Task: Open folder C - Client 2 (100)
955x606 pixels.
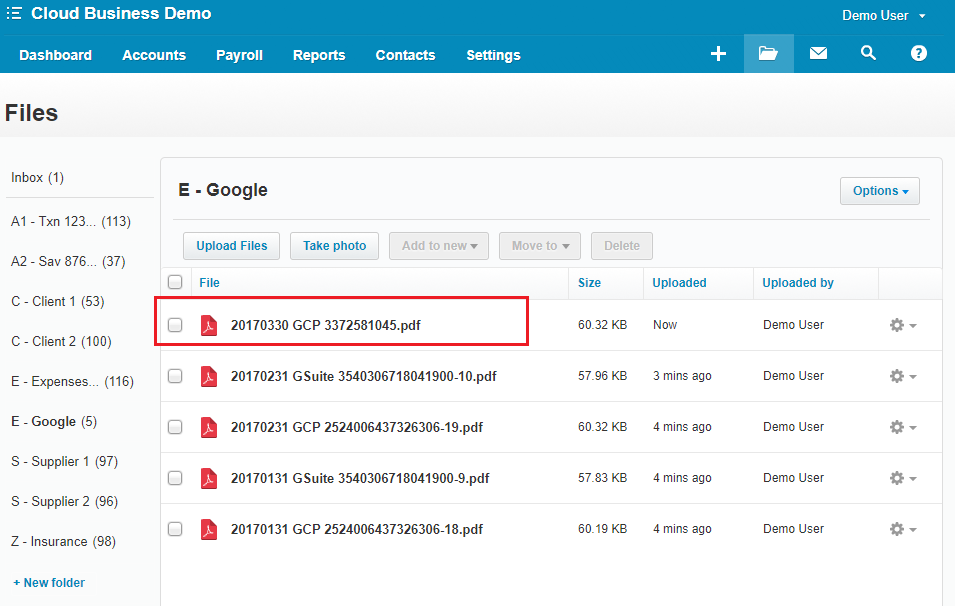Action: 62,342
